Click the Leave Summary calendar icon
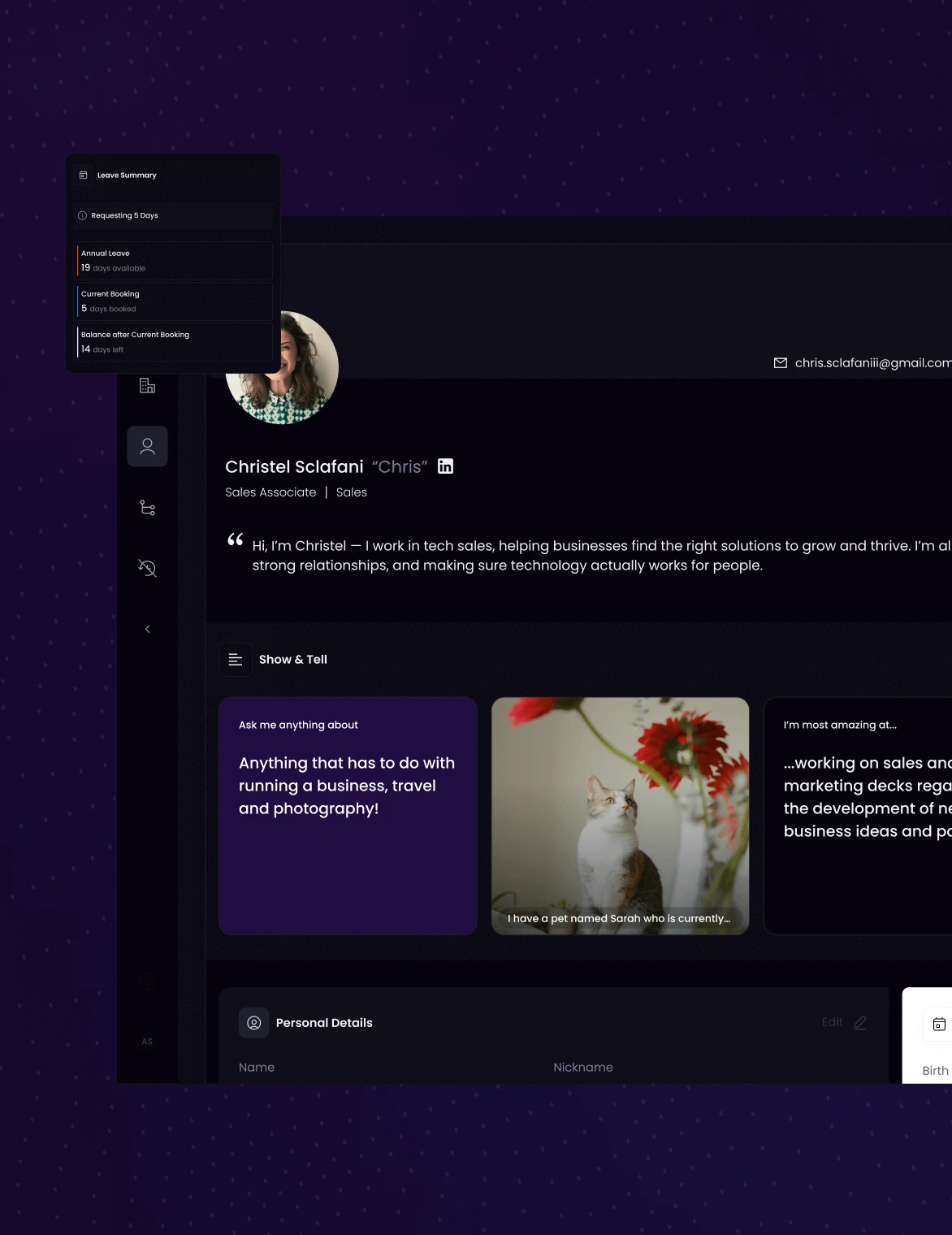 [x=83, y=175]
